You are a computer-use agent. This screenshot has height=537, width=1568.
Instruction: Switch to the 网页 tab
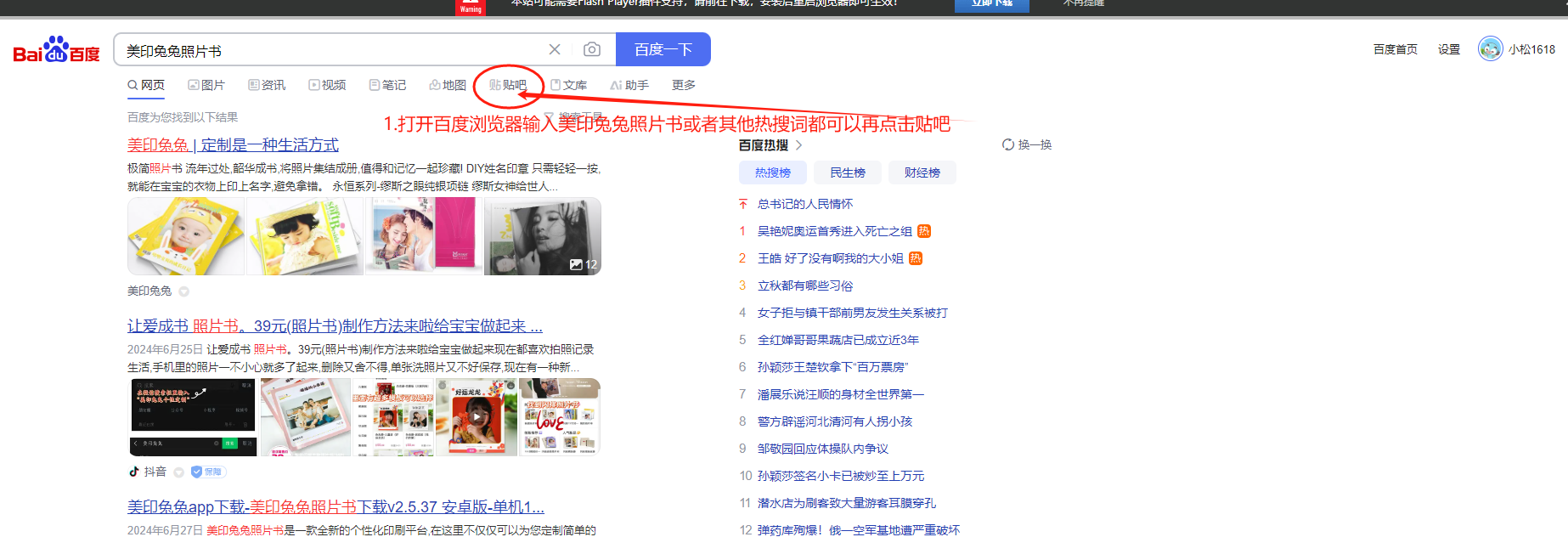pyautogui.click(x=146, y=85)
